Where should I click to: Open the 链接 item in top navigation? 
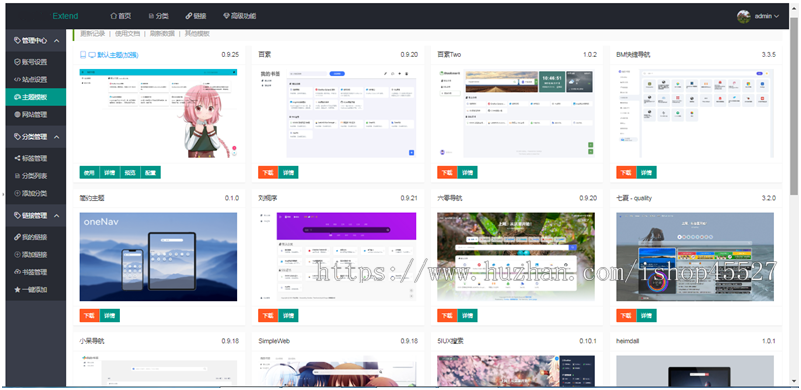point(196,16)
